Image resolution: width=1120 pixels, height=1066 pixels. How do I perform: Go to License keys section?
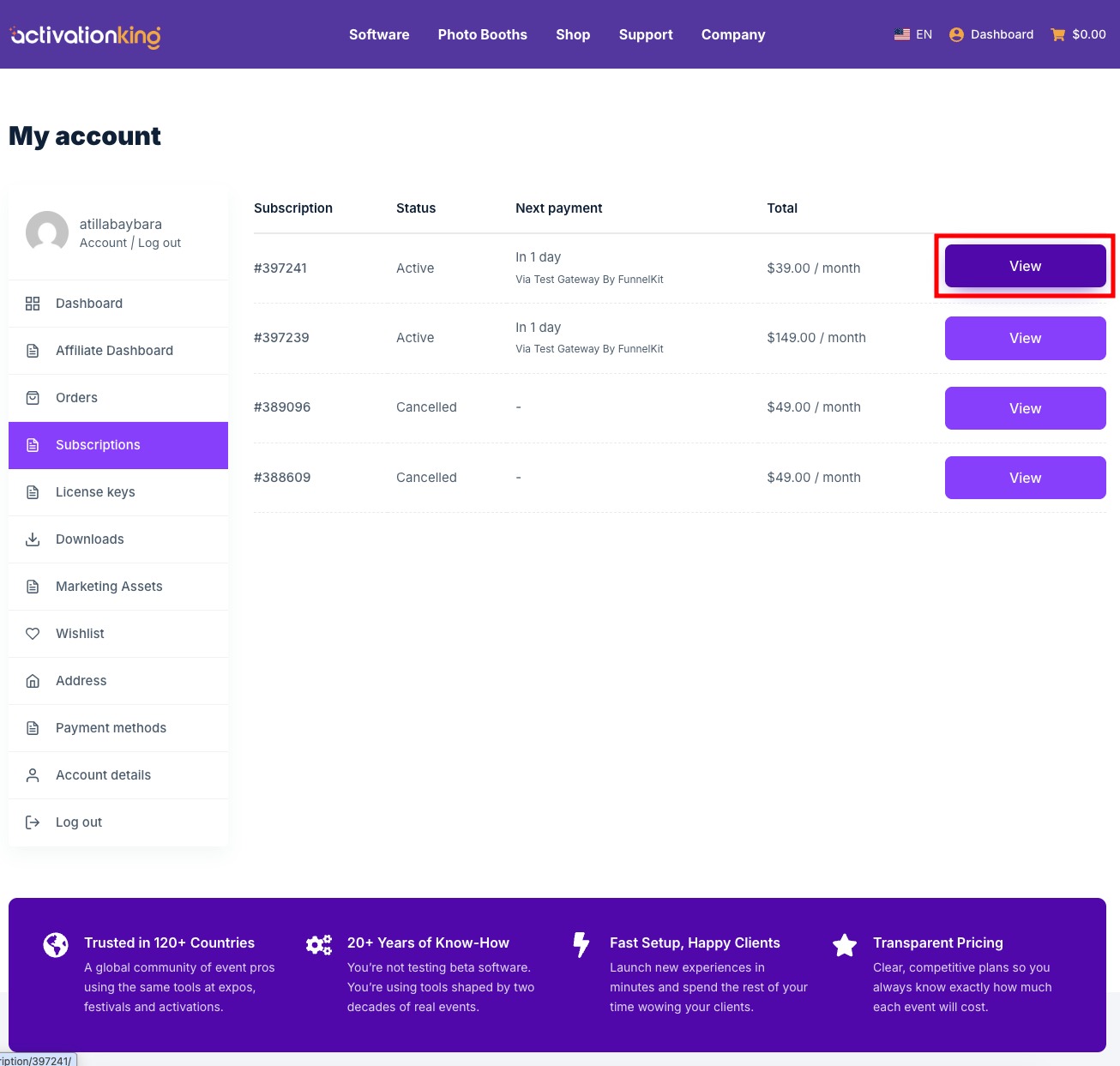pos(95,492)
